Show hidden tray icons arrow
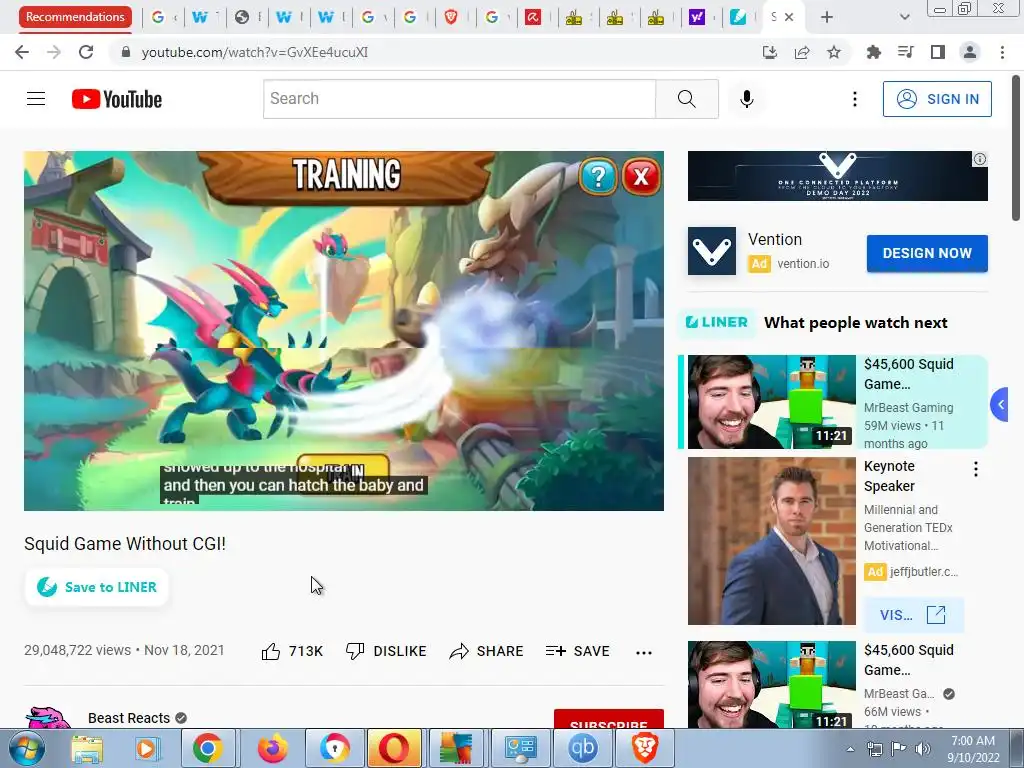Image resolution: width=1024 pixels, height=768 pixels. [x=850, y=749]
